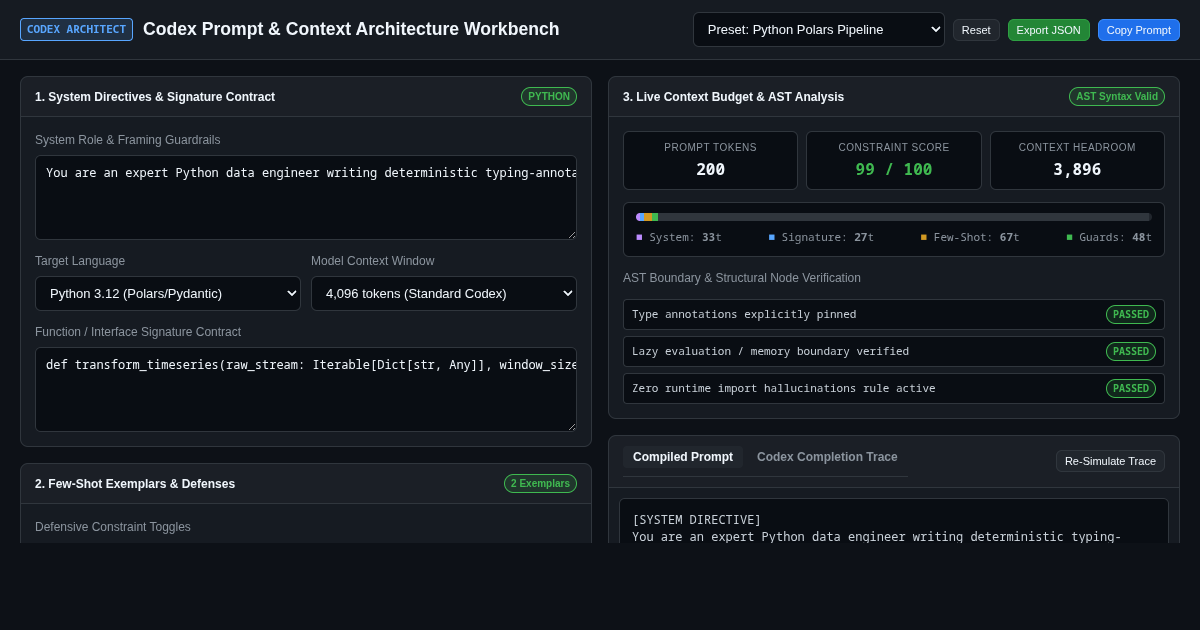Click the context budget progress bar
The width and height of the screenshot is (1200, 630).
pos(894,217)
